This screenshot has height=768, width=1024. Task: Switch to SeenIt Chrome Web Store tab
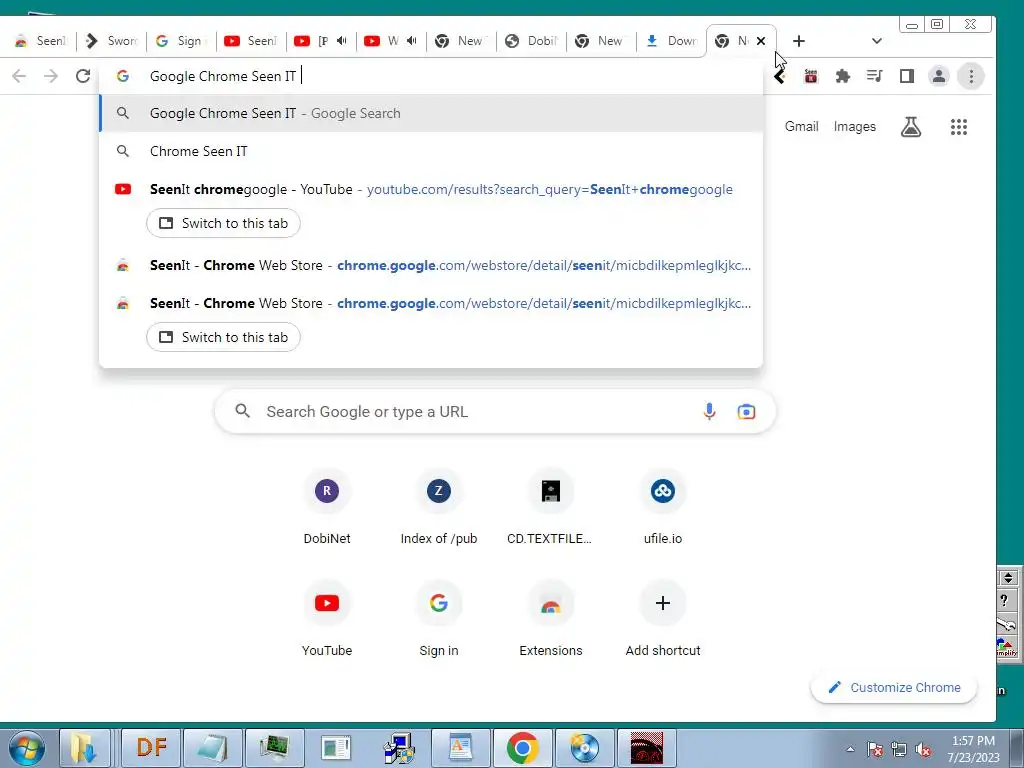point(40,41)
